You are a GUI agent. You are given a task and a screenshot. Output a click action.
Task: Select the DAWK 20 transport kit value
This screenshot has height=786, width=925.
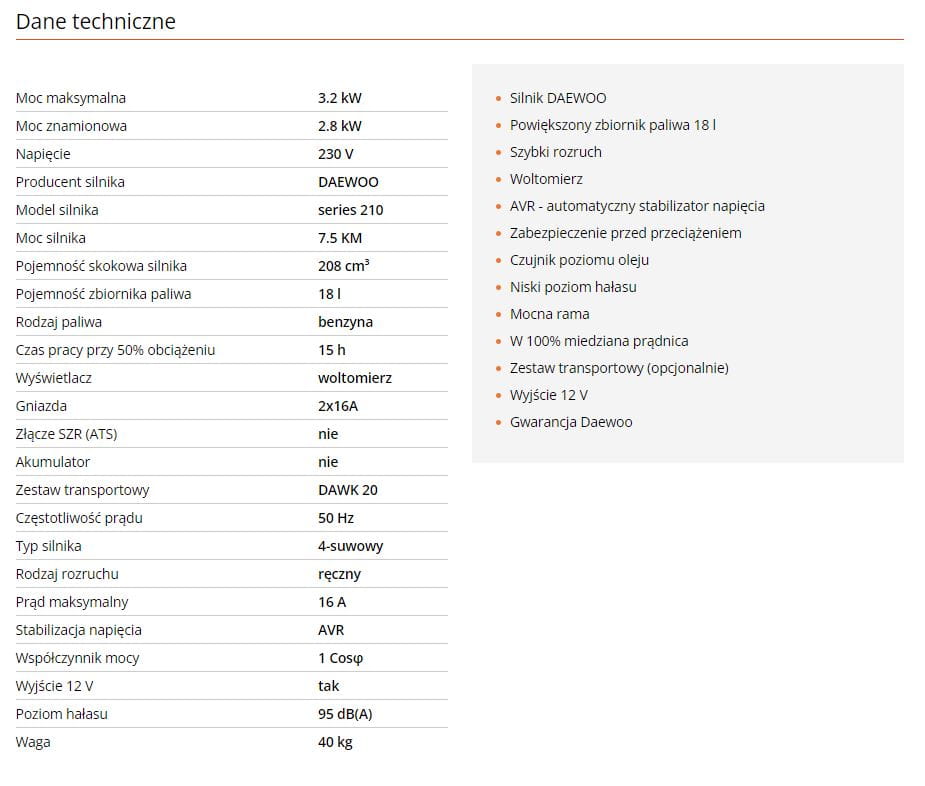[x=348, y=490]
